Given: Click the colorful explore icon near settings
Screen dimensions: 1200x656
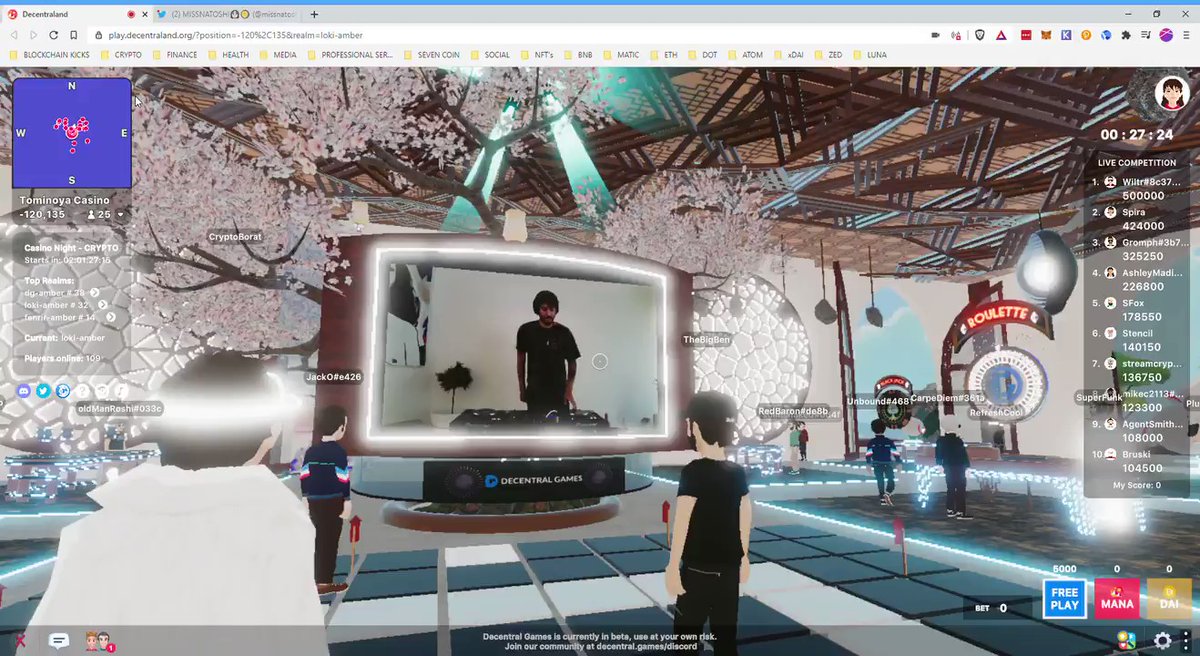Looking at the screenshot, I should (x=1126, y=640).
